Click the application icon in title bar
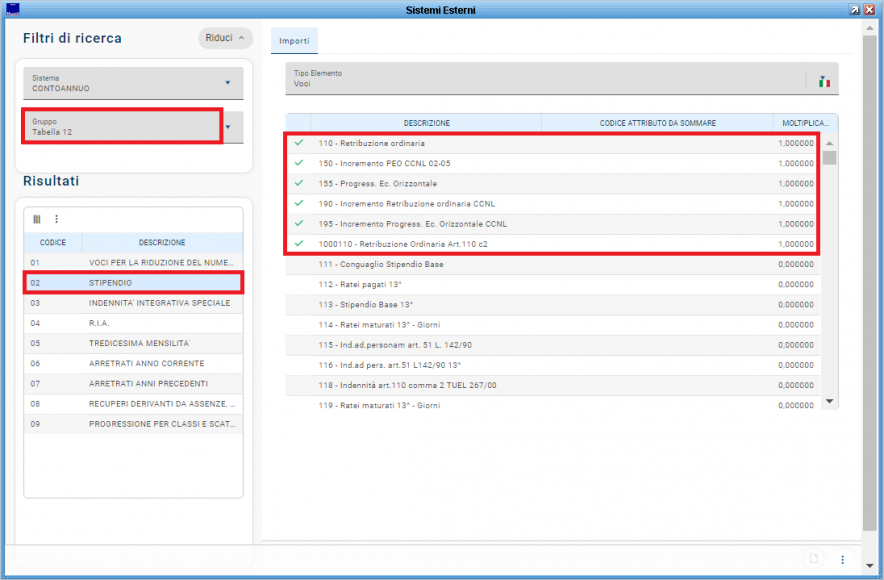The width and height of the screenshot is (884, 580). (12, 9)
